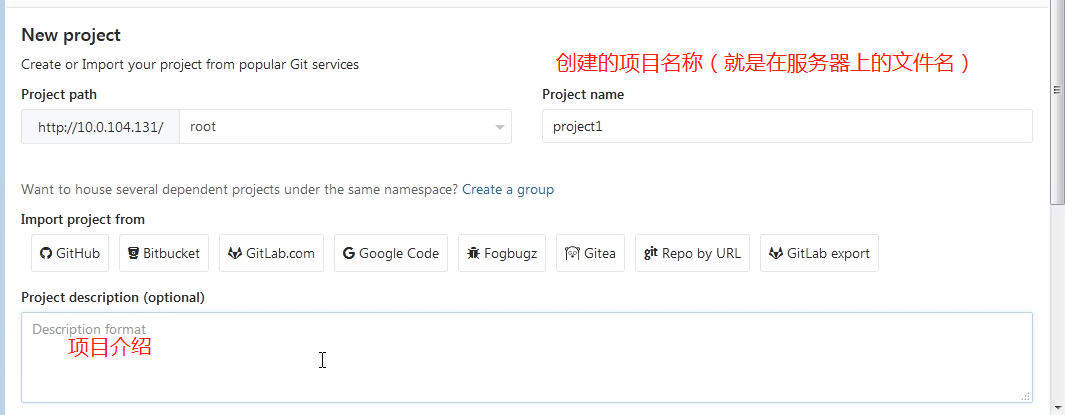Click the Project path label
This screenshot has width=1065, height=415.
point(58,94)
